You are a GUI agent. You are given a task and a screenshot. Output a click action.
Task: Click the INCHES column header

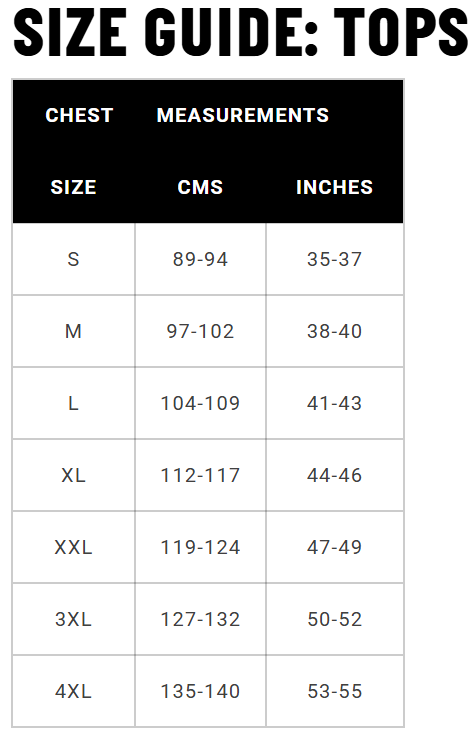[334, 187]
